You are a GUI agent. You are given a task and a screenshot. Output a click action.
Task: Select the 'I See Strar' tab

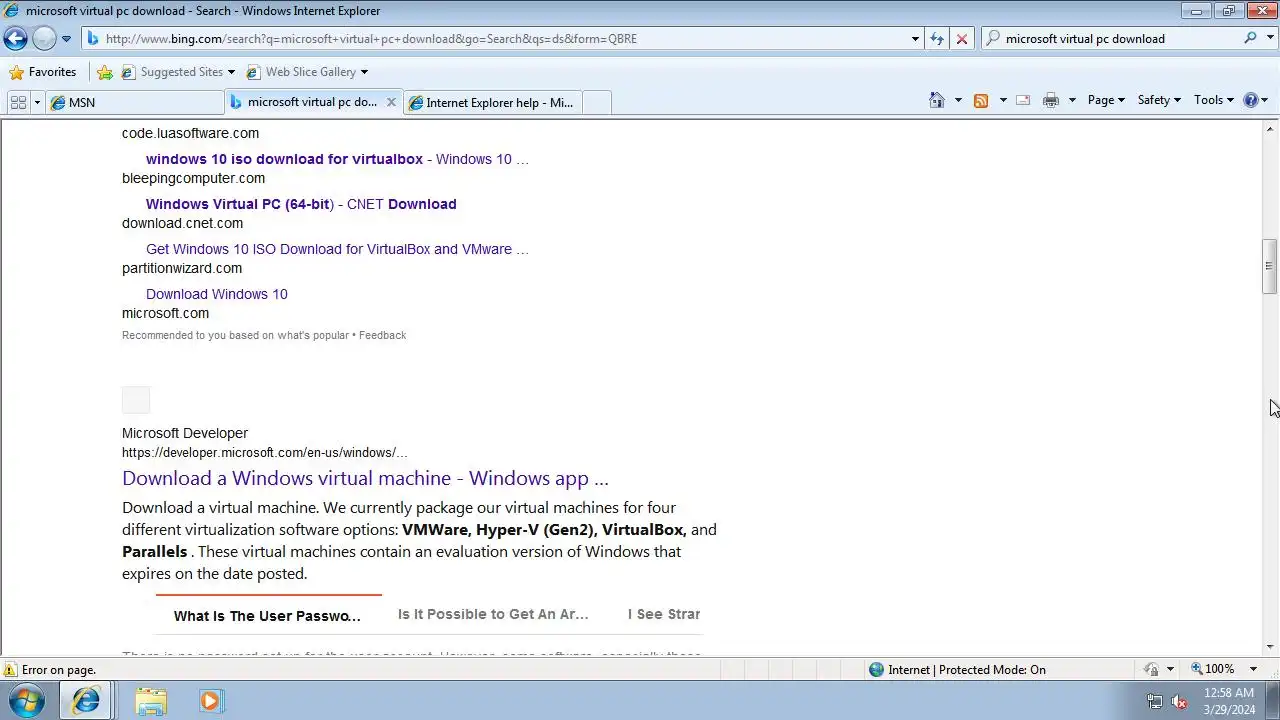664,614
